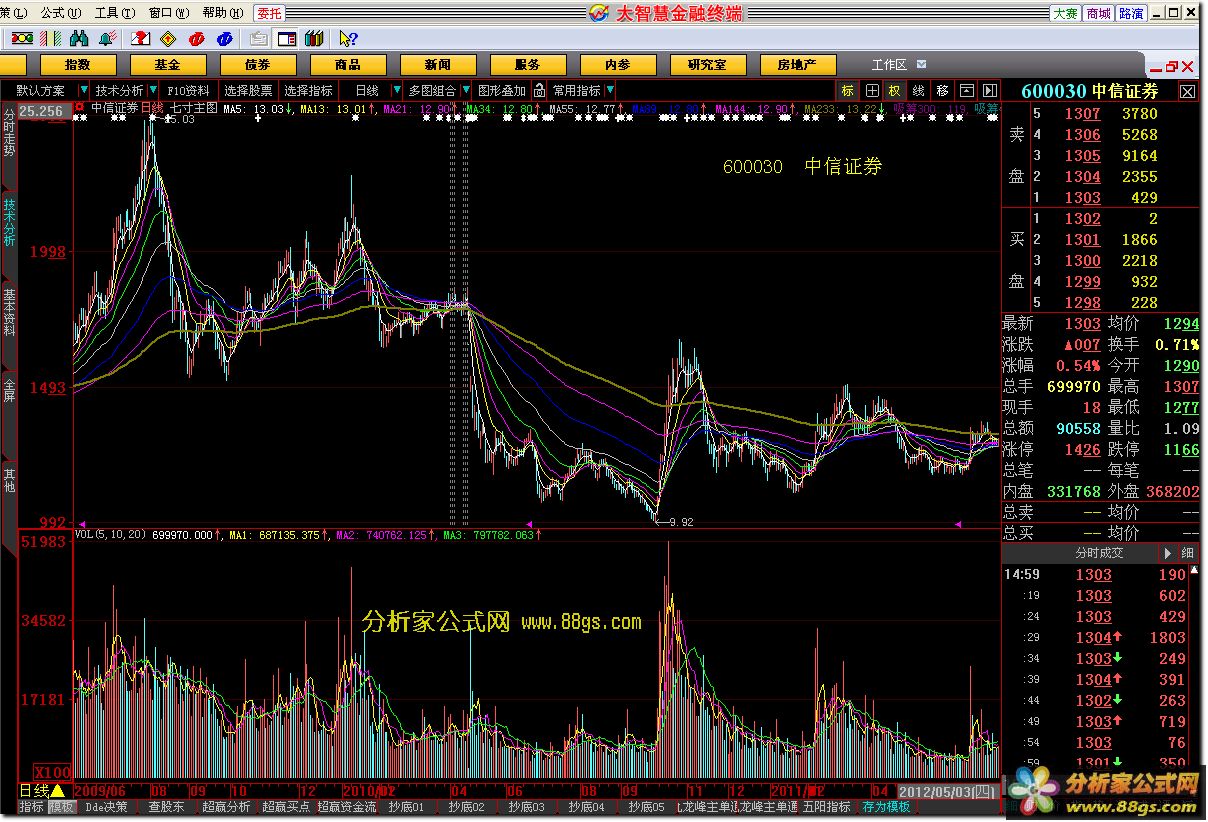This screenshot has height=822, width=1208.
Task: Click the 图形叠加 button
Action: click(501, 90)
